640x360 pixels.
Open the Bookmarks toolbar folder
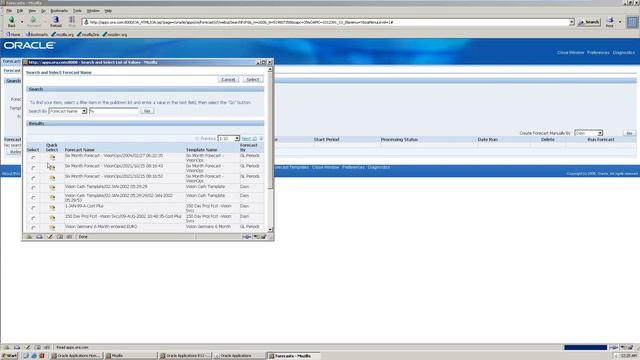[x=37, y=35]
